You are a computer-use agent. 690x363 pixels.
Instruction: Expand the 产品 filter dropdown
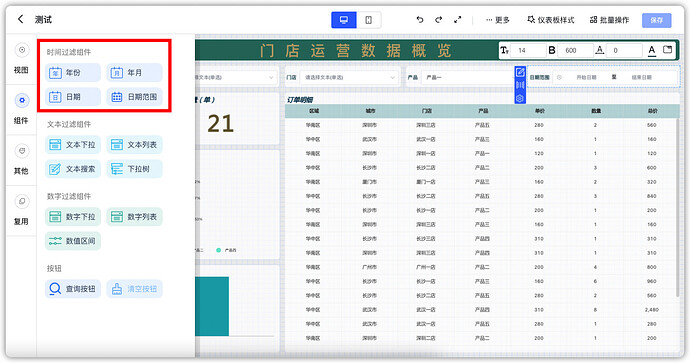coord(467,77)
